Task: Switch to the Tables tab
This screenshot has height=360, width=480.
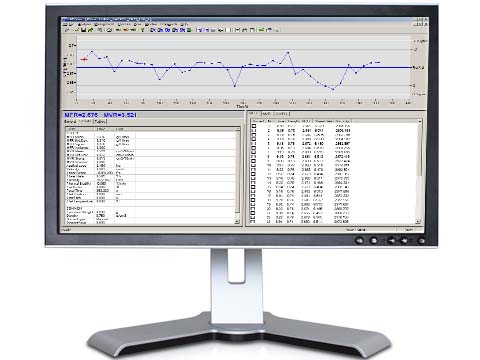Action: 100,122
